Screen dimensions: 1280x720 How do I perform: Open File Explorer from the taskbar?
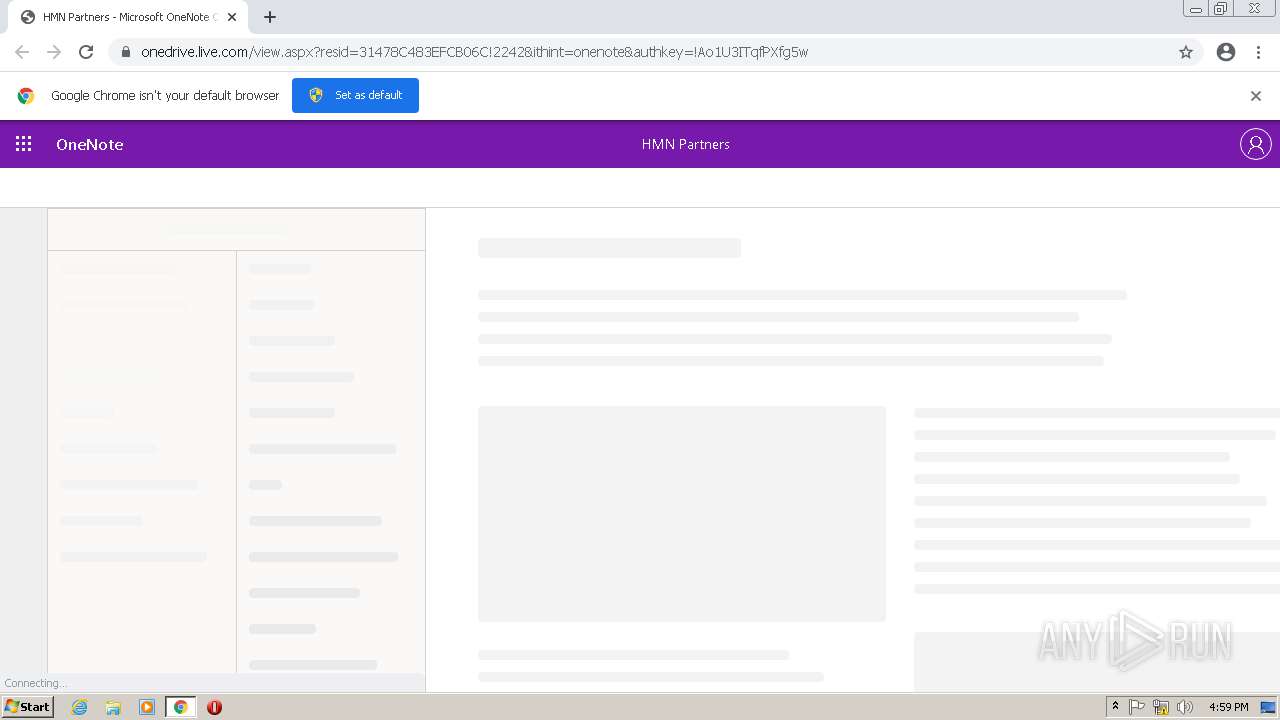tap(113, 707)
